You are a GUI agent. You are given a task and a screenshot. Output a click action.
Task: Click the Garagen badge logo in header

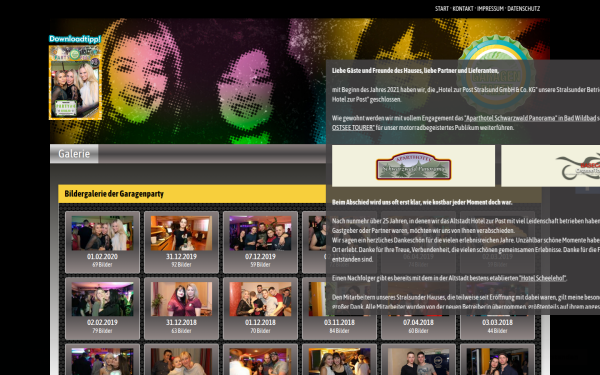[x=496, y=74]
